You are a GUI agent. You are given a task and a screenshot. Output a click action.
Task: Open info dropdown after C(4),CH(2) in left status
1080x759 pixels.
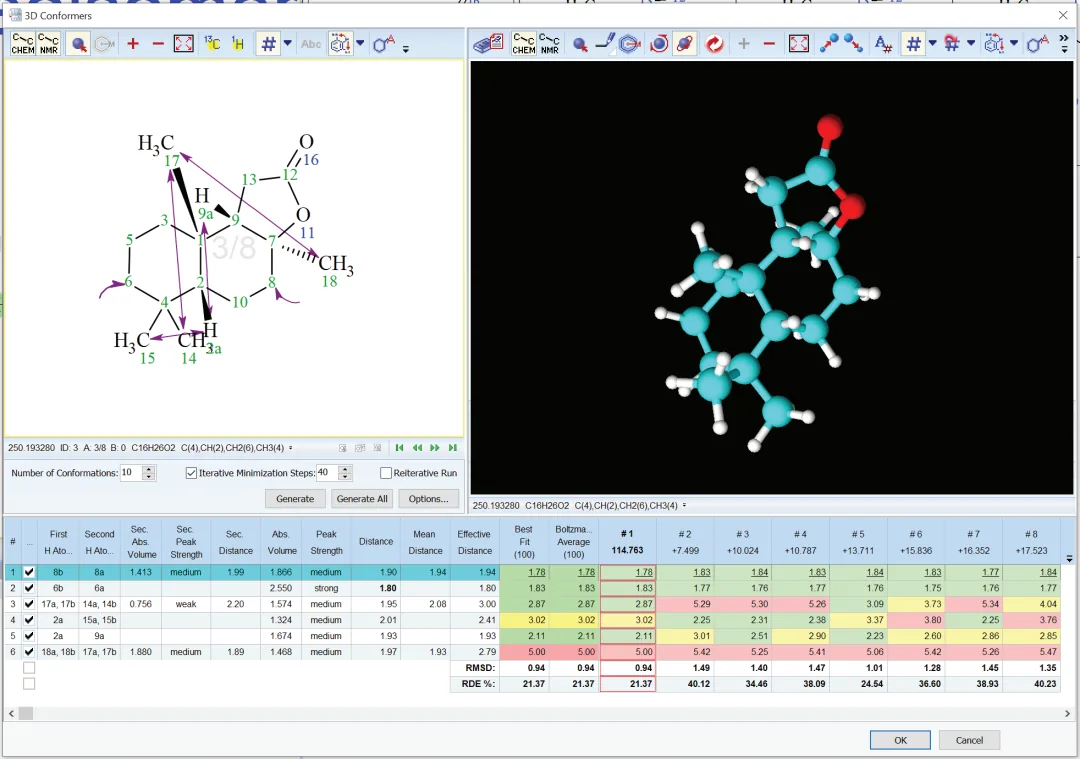point(291,448)
